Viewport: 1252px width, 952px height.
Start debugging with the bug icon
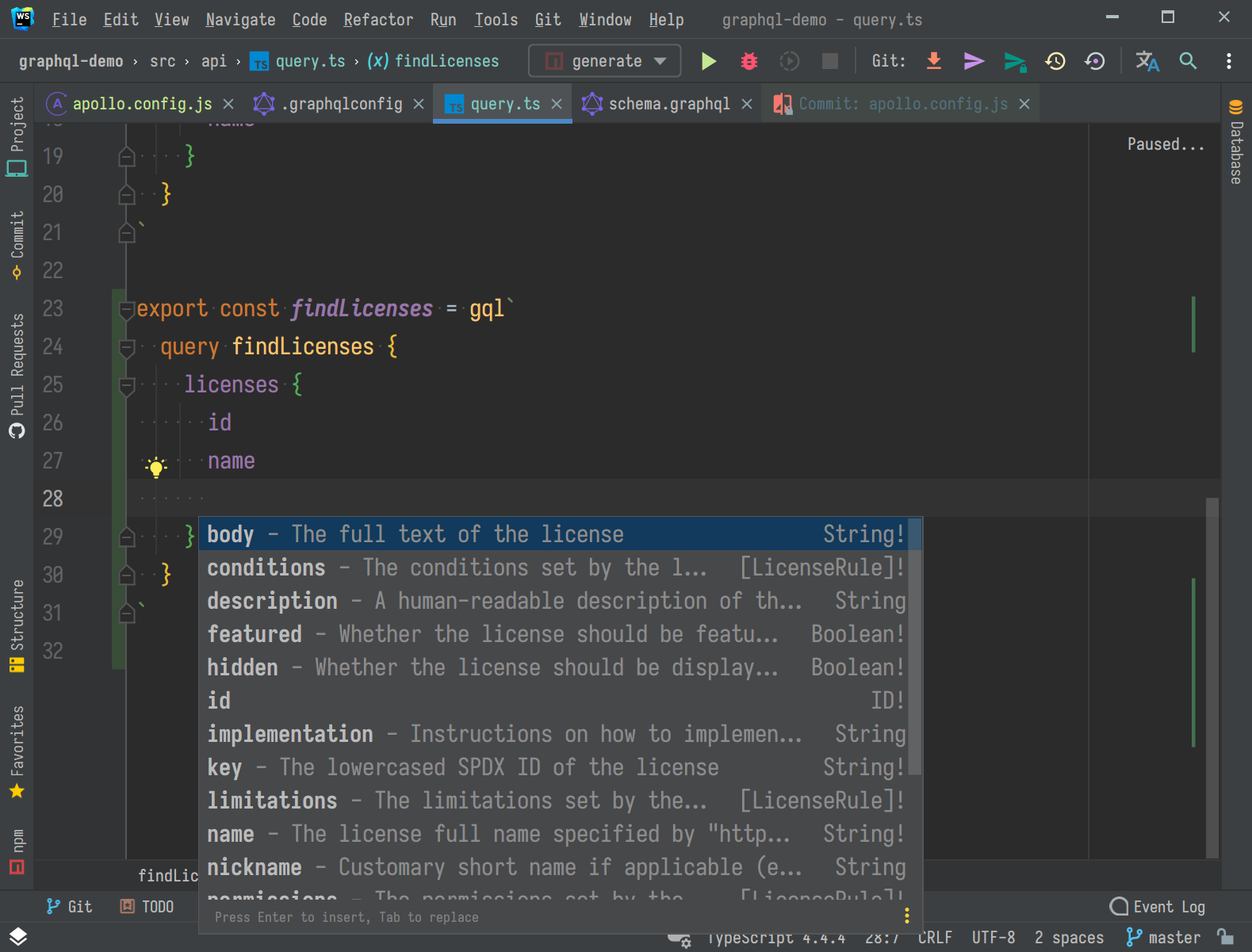point(749,61)
